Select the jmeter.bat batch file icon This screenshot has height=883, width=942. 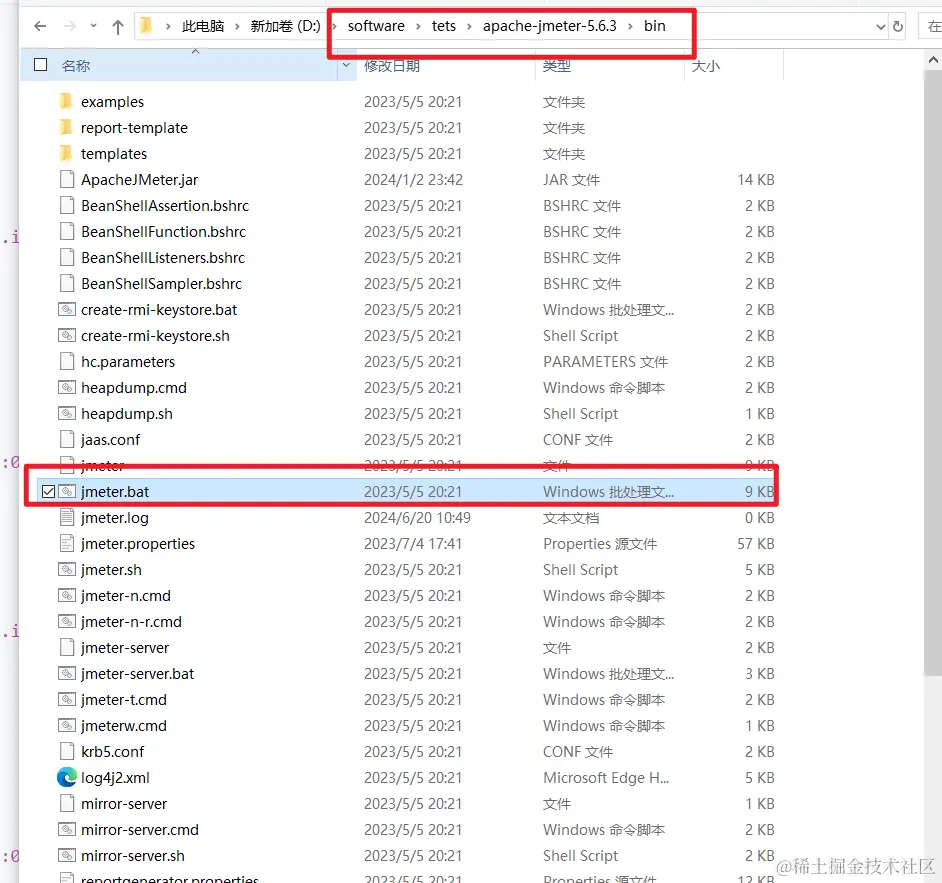(67, 491)
